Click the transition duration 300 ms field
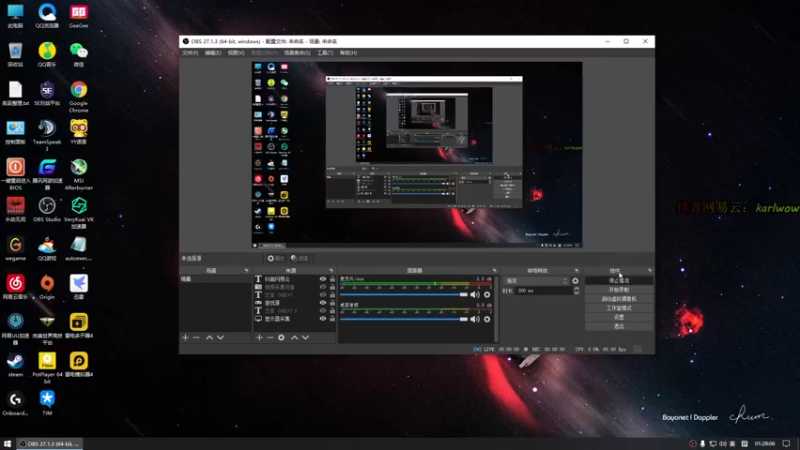This screenshot has width=800, height=450. point(543,290)
